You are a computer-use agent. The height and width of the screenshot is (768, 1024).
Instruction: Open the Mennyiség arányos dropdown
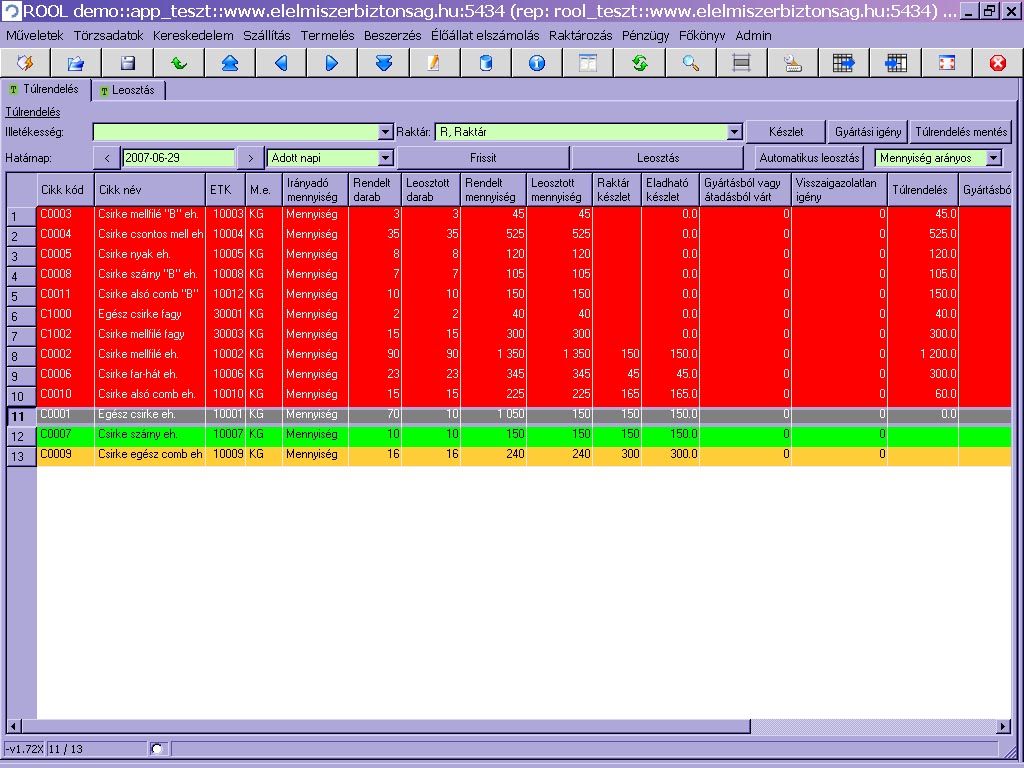992,158
